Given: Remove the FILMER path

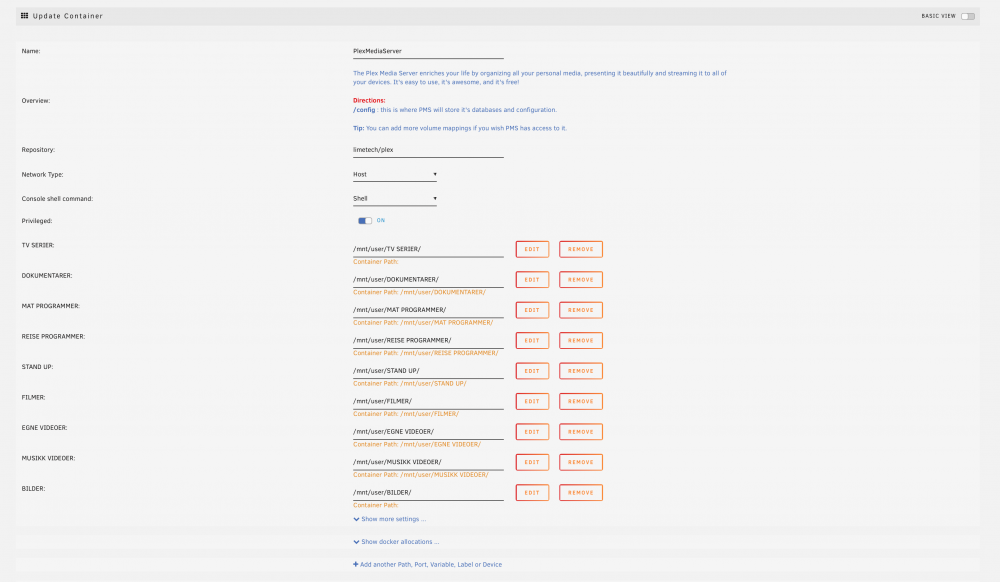Looking at the screenshot, I should (x=580, y=402).
